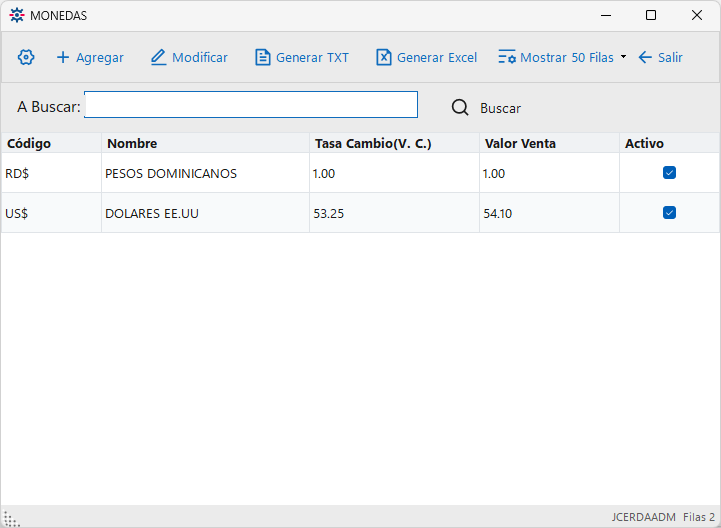The height and width of the screenshot is (528, 721).
Task: Sort by the Nombre column header
Action: pos(132,143)
